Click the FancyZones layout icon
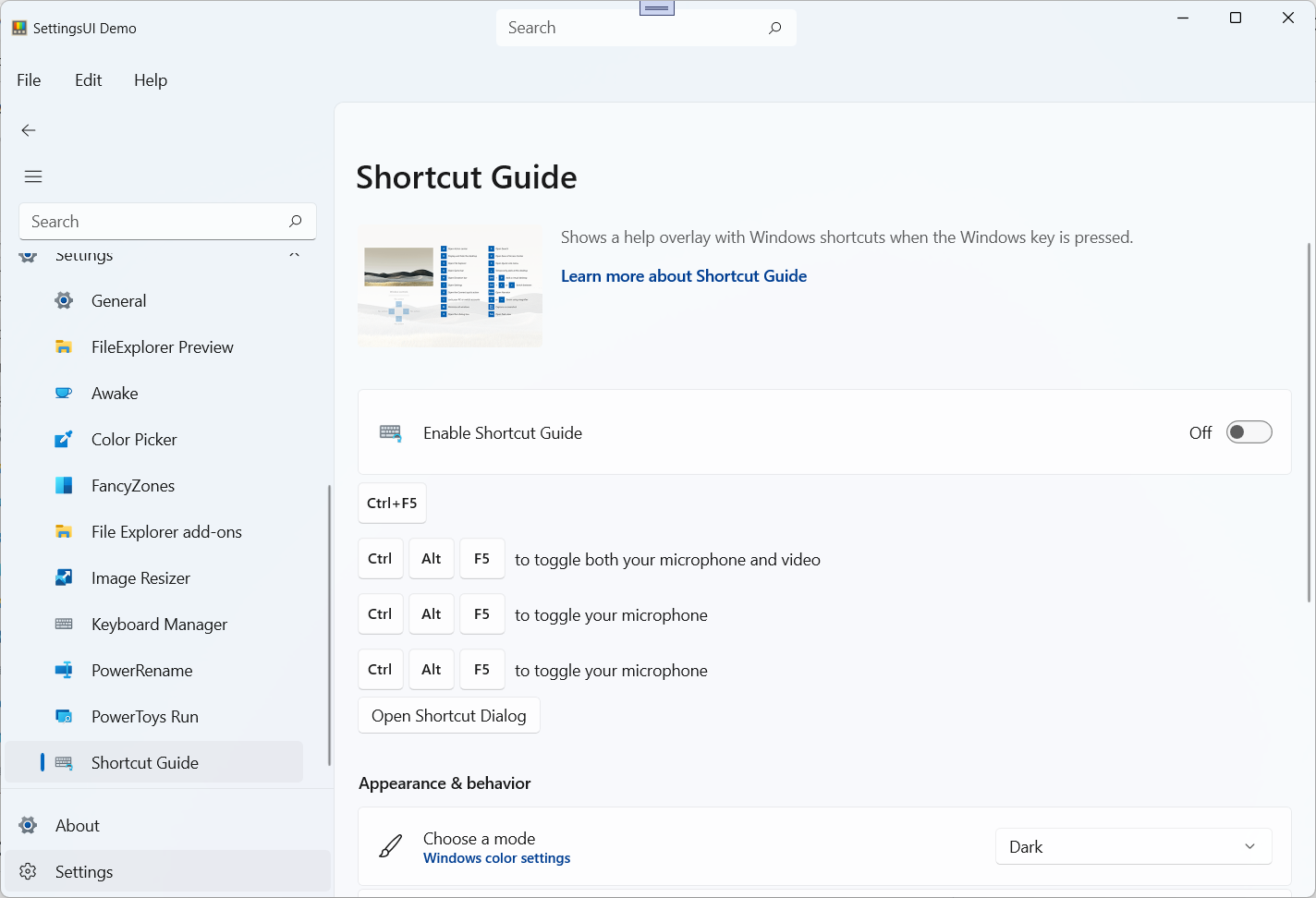Image resolution: width=1316 pixels, height=898 pixels. click(x=64, y=485)
